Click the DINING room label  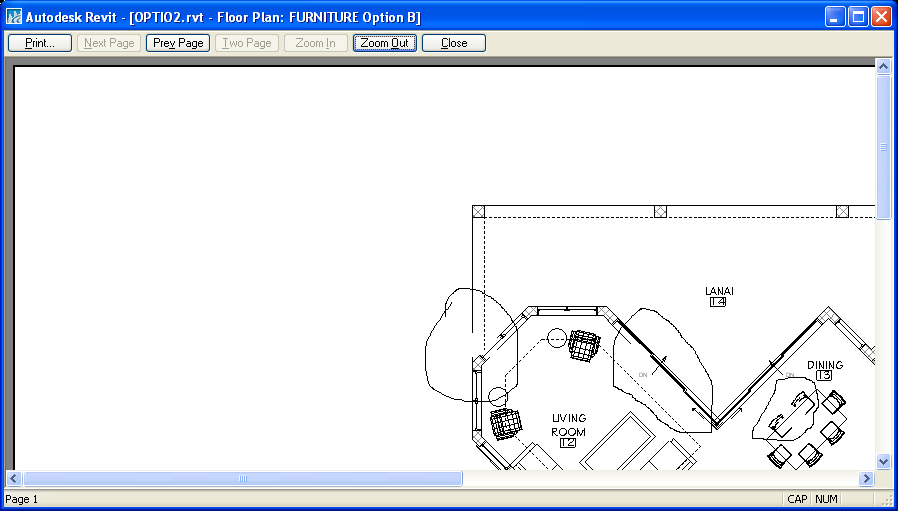click(825, 365)
